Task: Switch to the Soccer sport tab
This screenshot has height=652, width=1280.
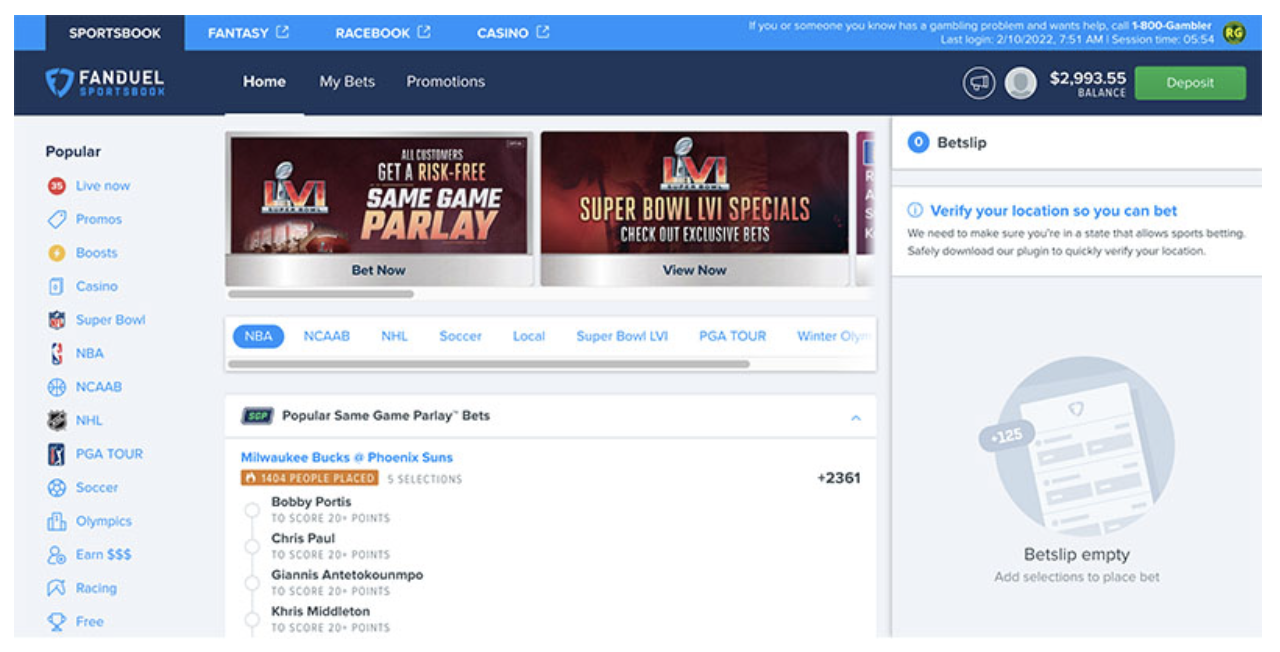Action: point(460,336)
